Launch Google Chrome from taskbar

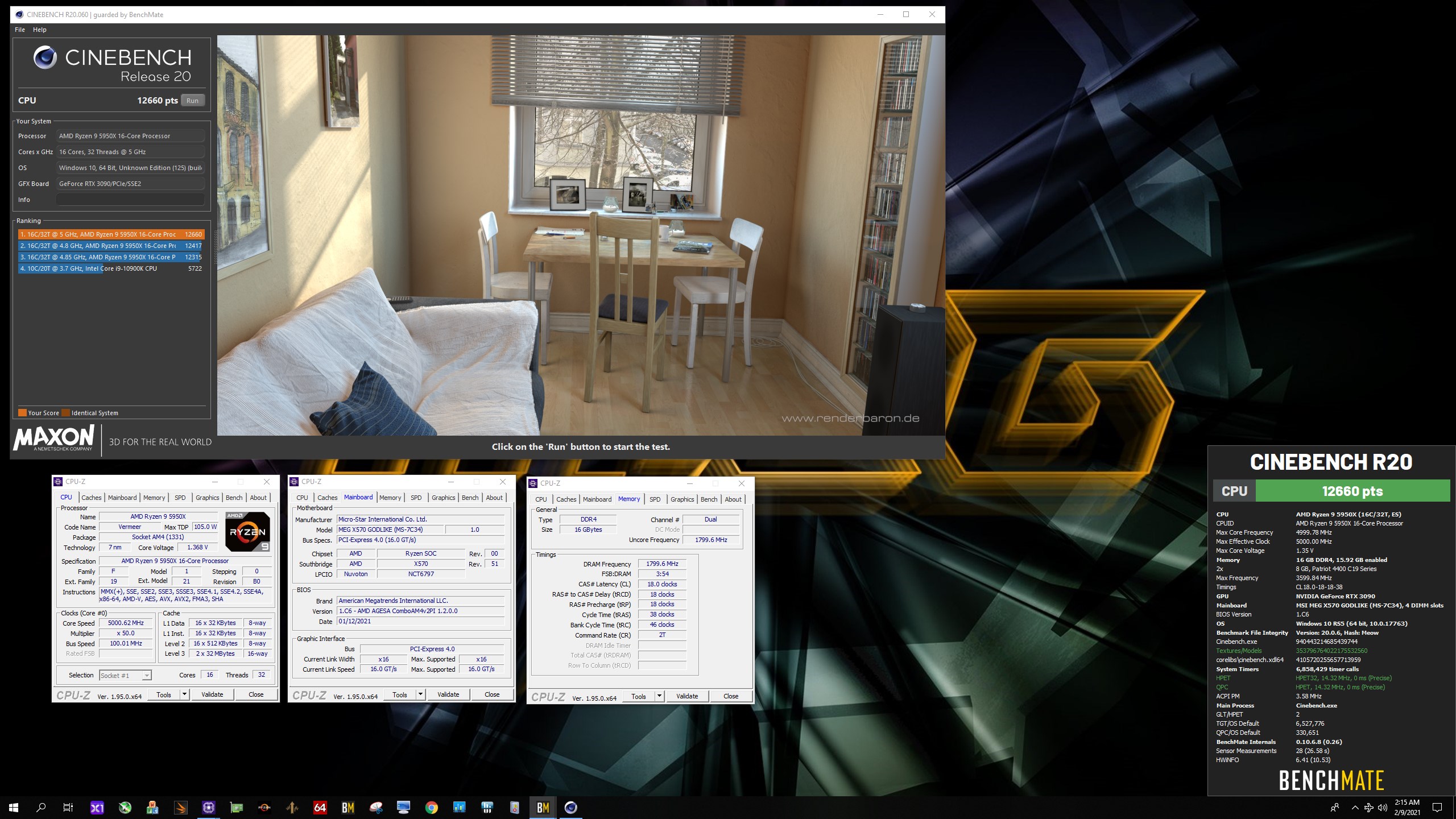point(431,807)
